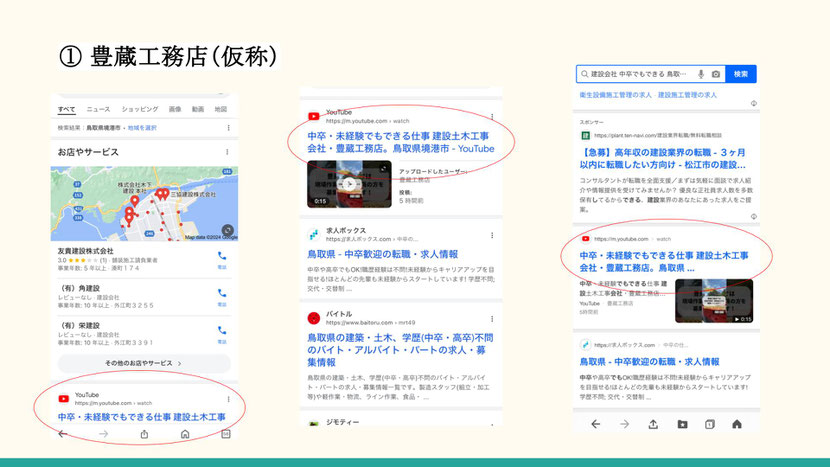The width and height of the screenshot is (830, 467).
Task: Switch to the 画像 search tab
Action: coord(175,109)
